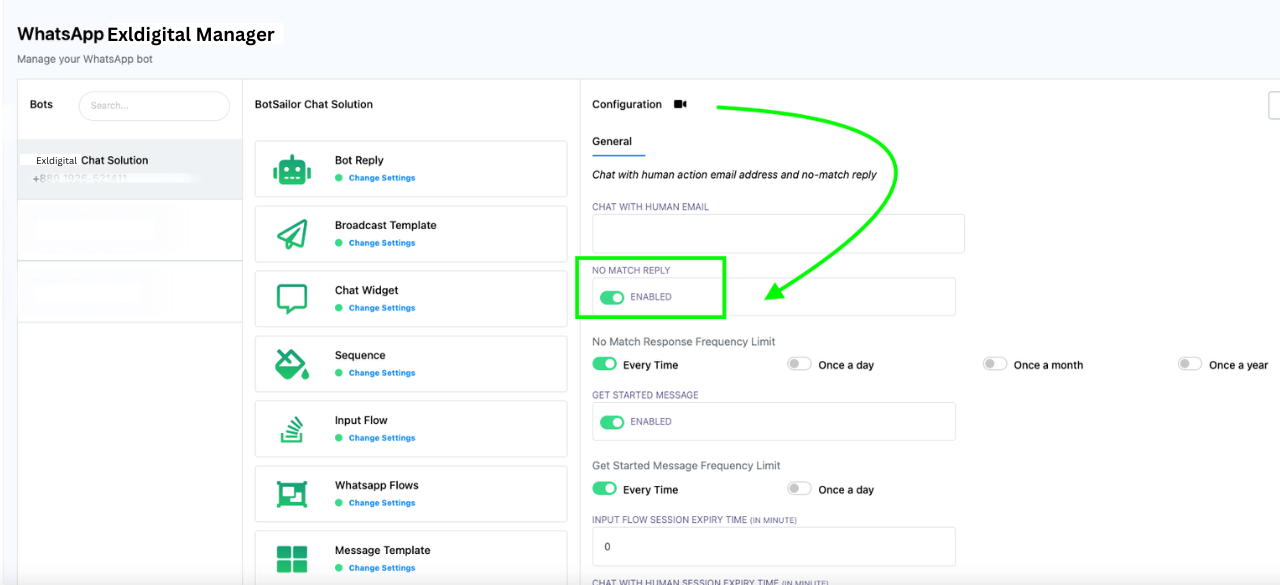Click the Get Started Message Frequency Limit label
The image size is (1280, 585).
[x=686, y=466]
